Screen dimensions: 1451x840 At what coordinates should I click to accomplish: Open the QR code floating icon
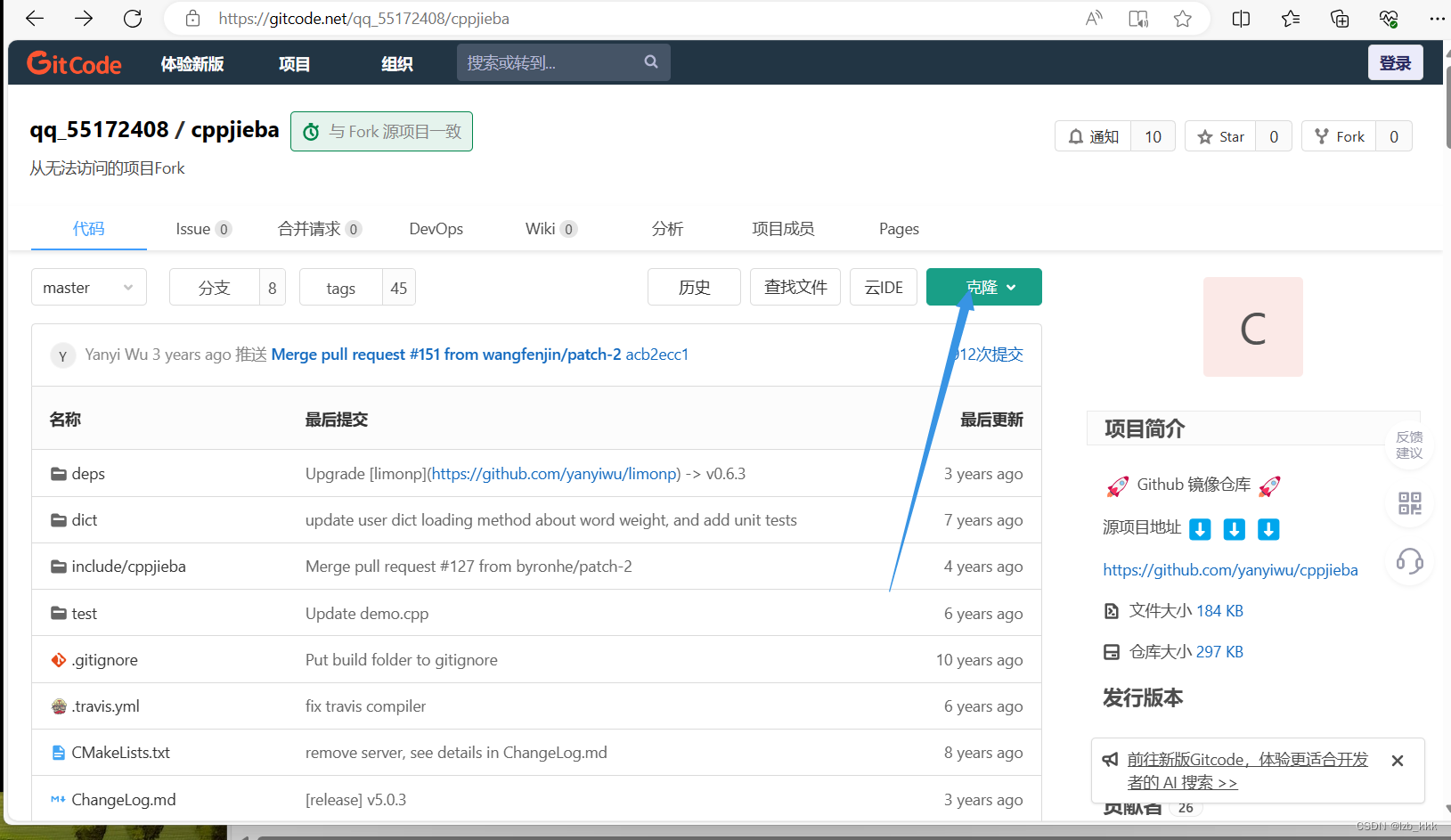click(1409, 503)
